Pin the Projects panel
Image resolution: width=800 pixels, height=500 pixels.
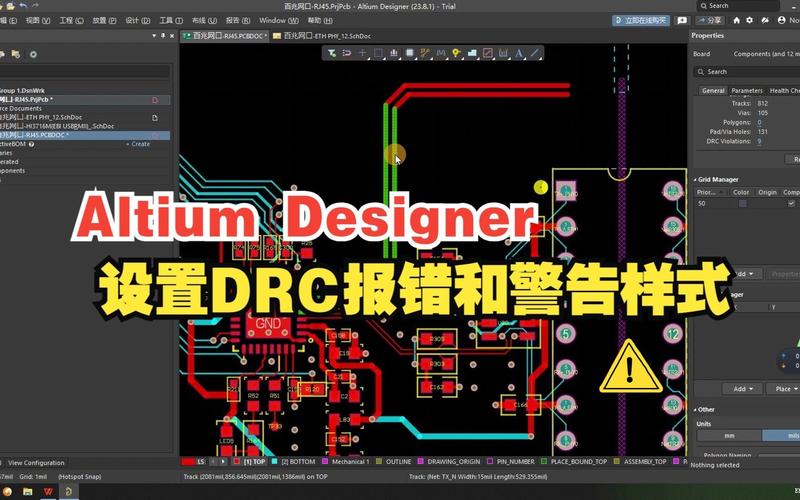tap(163, 36)
